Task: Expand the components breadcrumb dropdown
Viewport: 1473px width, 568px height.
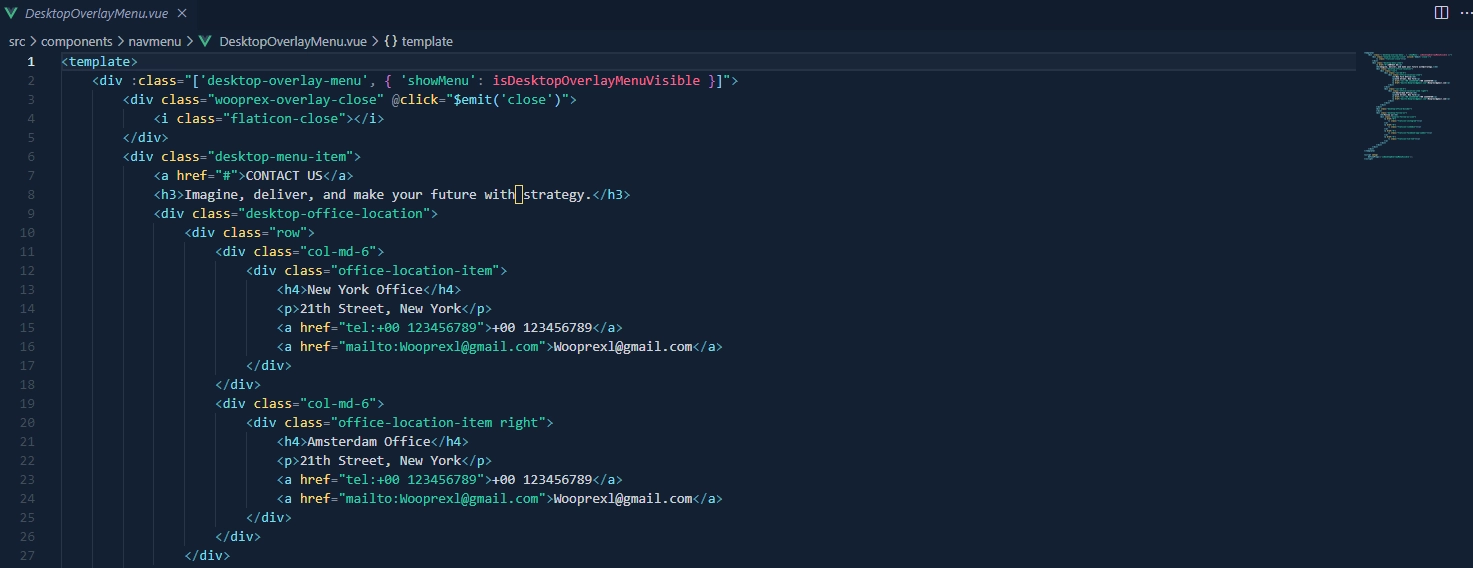Action: point(75,41)
